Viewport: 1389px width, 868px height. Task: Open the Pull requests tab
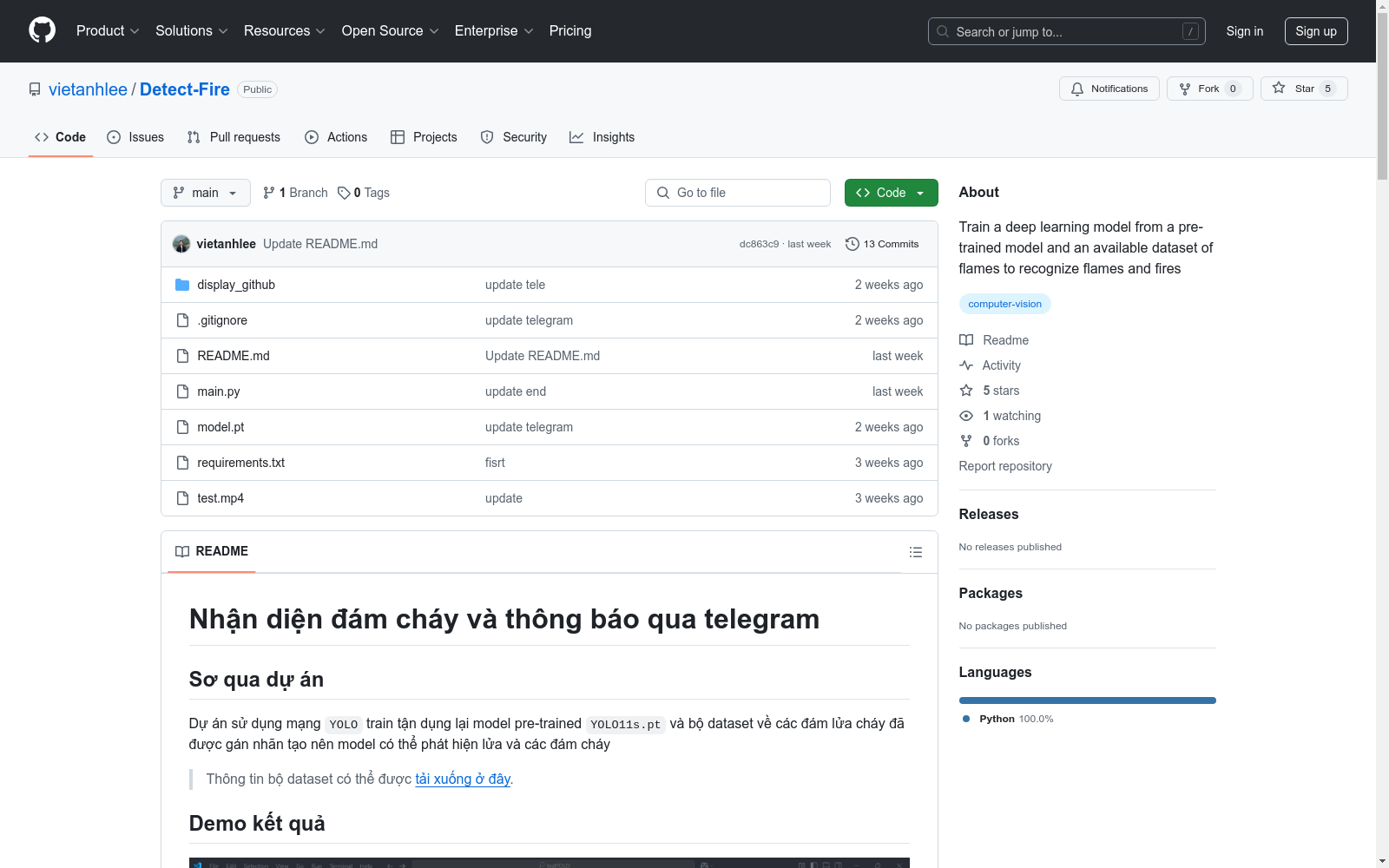click(234, 137)
